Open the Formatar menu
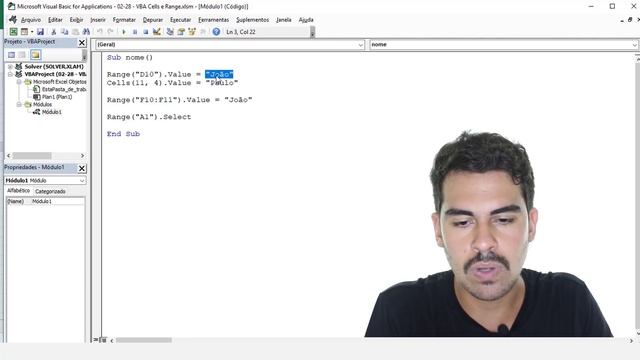 coord(124,20)
